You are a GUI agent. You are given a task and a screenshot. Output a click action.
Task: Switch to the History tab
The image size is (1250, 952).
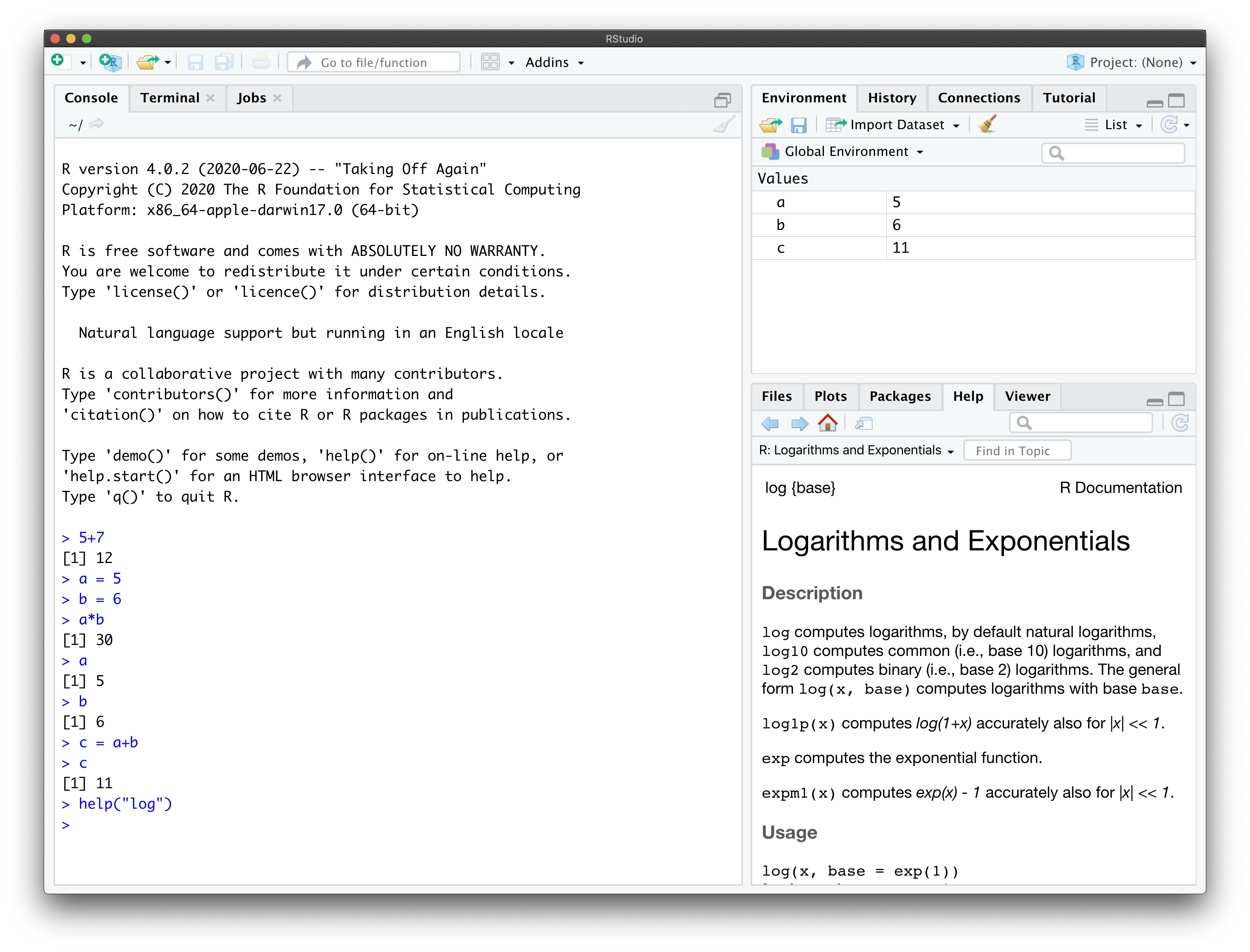(892, 98)
